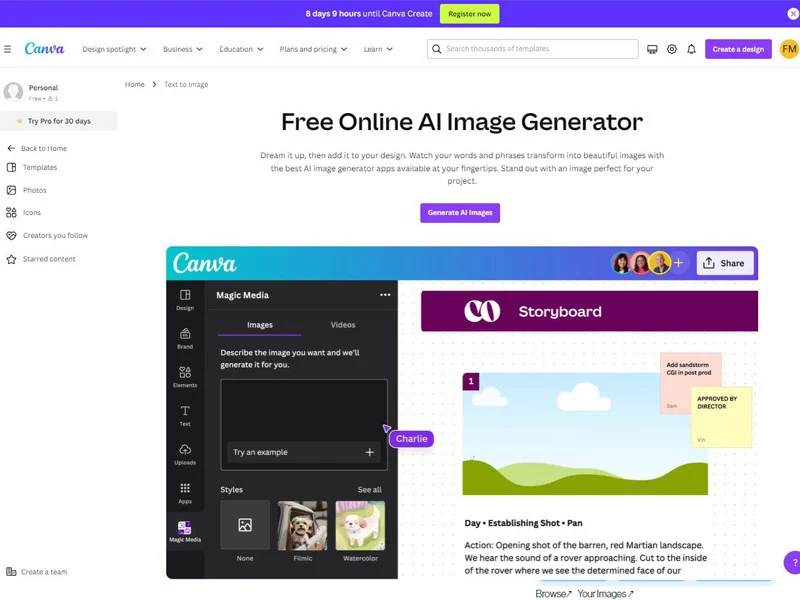
Task: Select the Uploads tool in editor sidebar
Action: (185, 454)
